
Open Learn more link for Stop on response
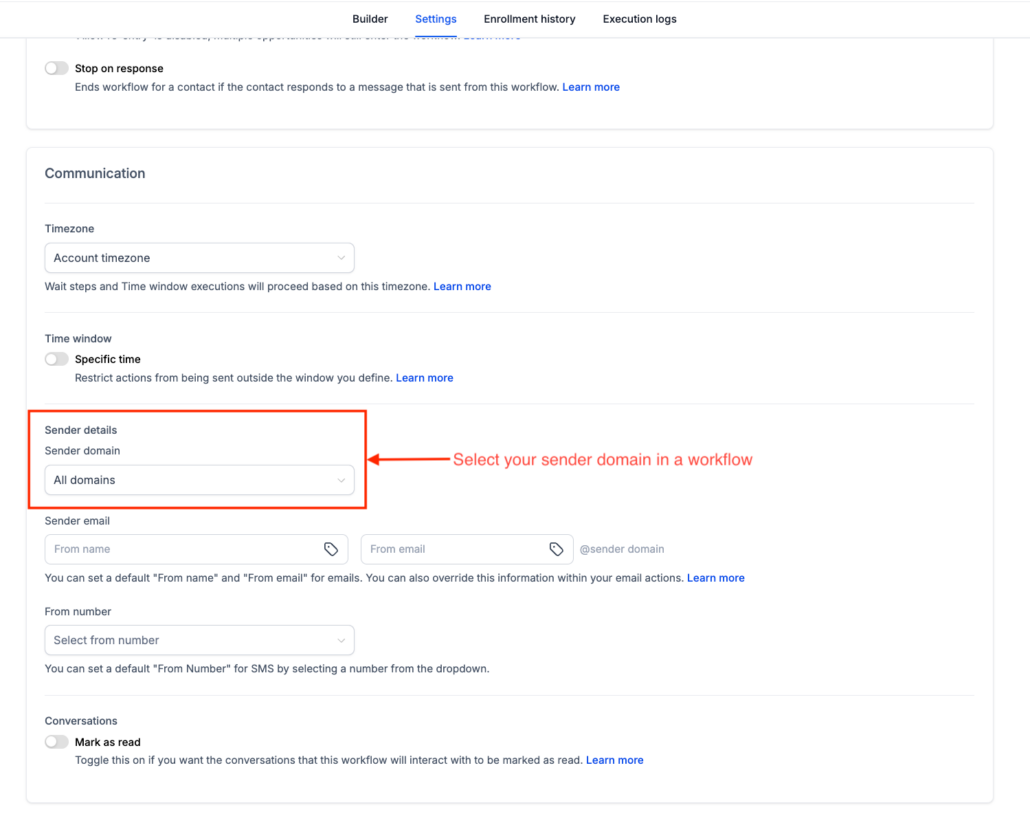[591, 87]
